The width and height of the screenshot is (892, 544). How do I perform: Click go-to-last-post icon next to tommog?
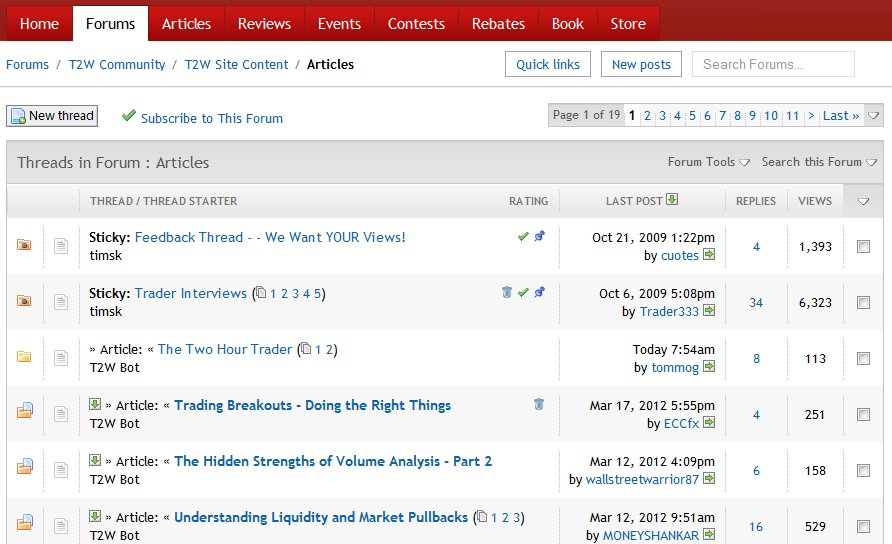pyautogui.click(x=710, y=368)
